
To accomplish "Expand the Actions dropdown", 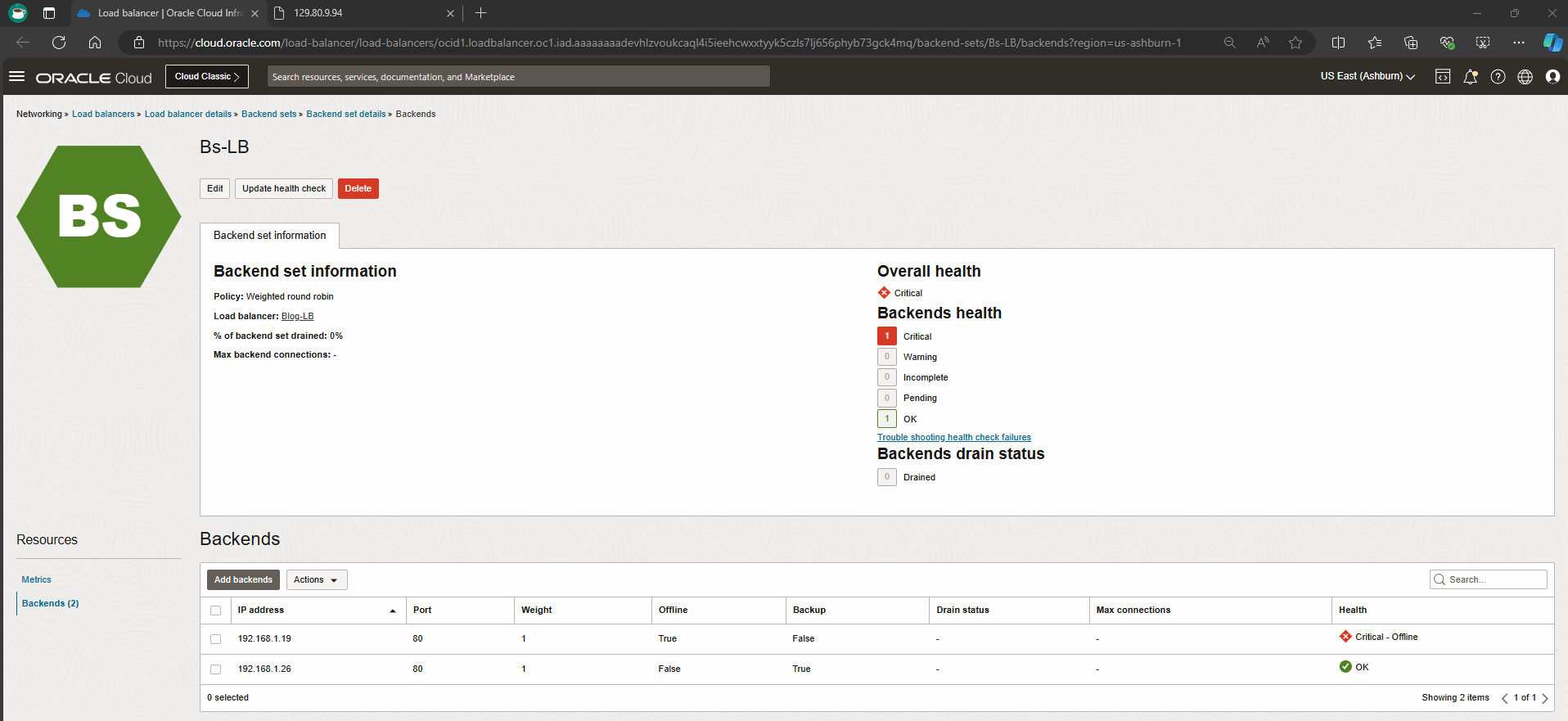I will click(x=317, y=580).
